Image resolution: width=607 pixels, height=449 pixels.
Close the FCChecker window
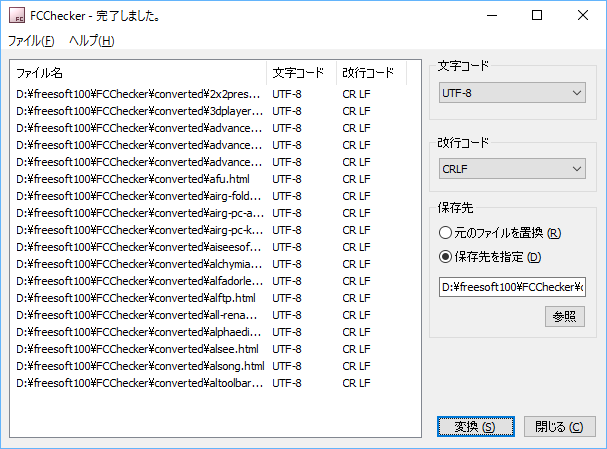pyautogui.click(x=583, y=15)
